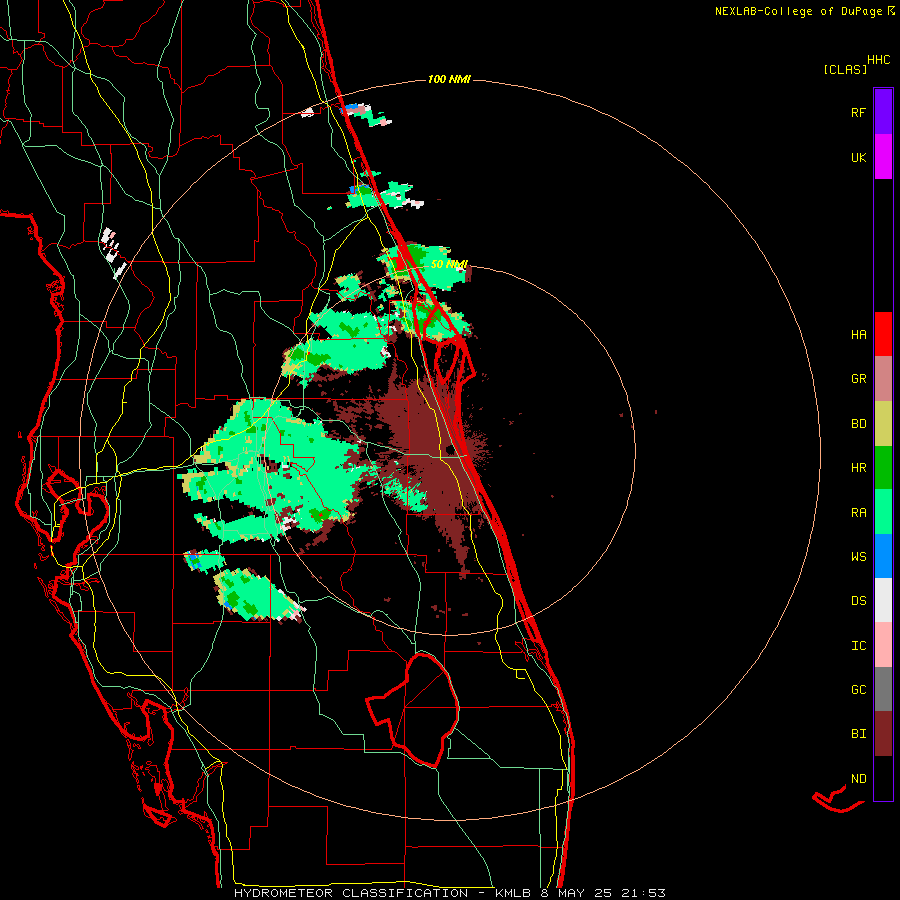Select the GC gray legend swatch

883,689
